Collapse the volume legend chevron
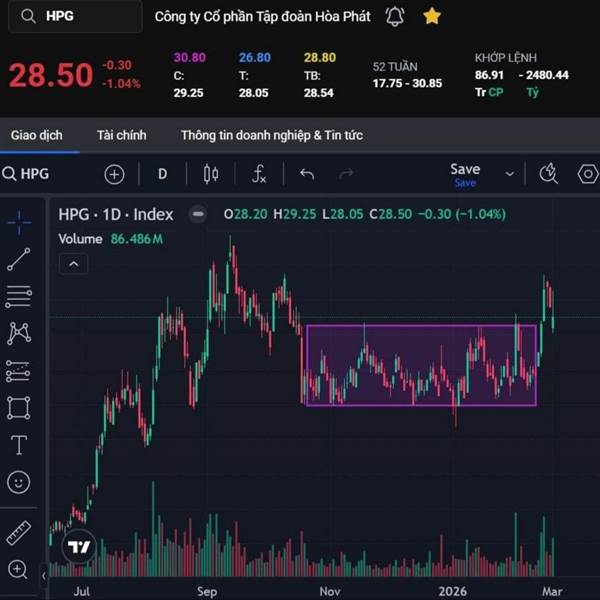 point(74,264)
